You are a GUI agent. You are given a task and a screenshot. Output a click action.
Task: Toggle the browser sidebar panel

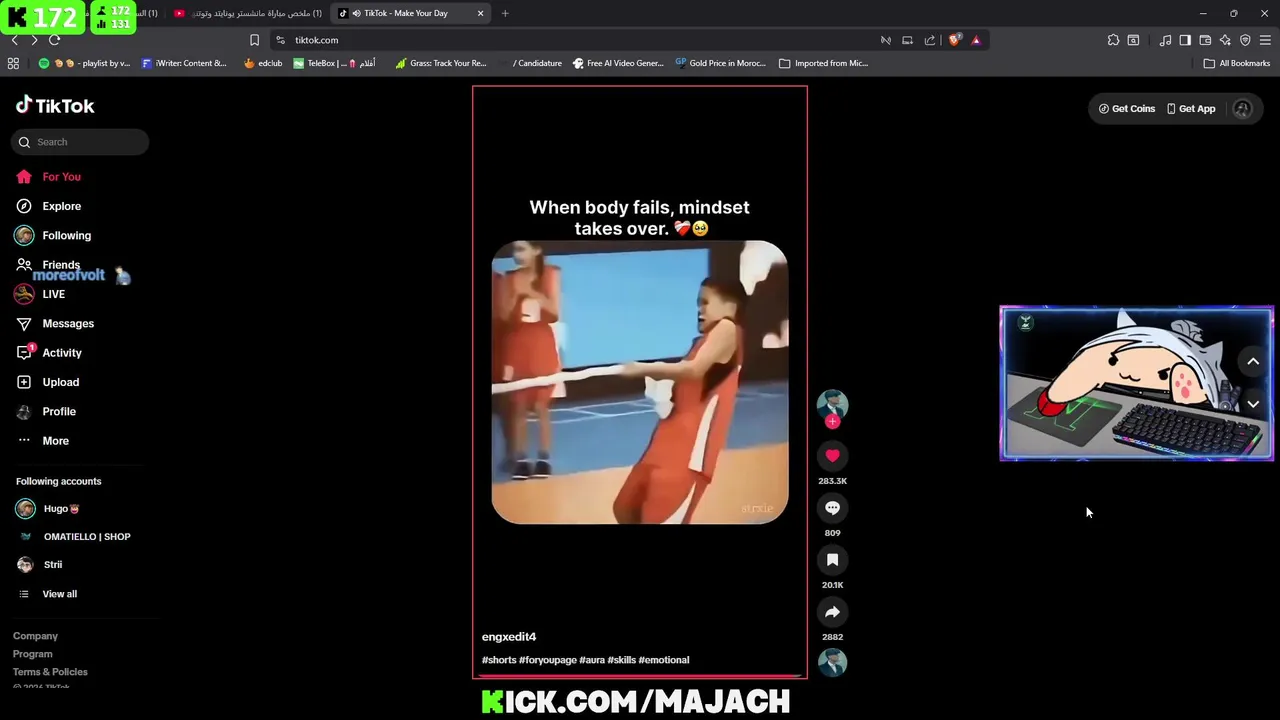click(x=1185, y=40)
